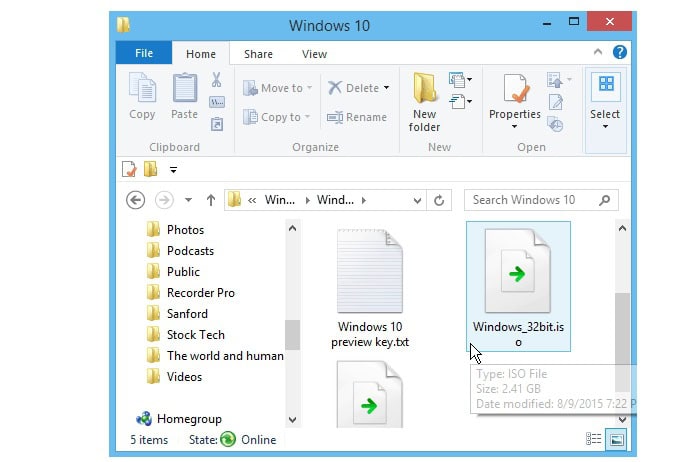Switch to details view in status bar
This screenshot has width=700, height=462.
tap(594, 439)
